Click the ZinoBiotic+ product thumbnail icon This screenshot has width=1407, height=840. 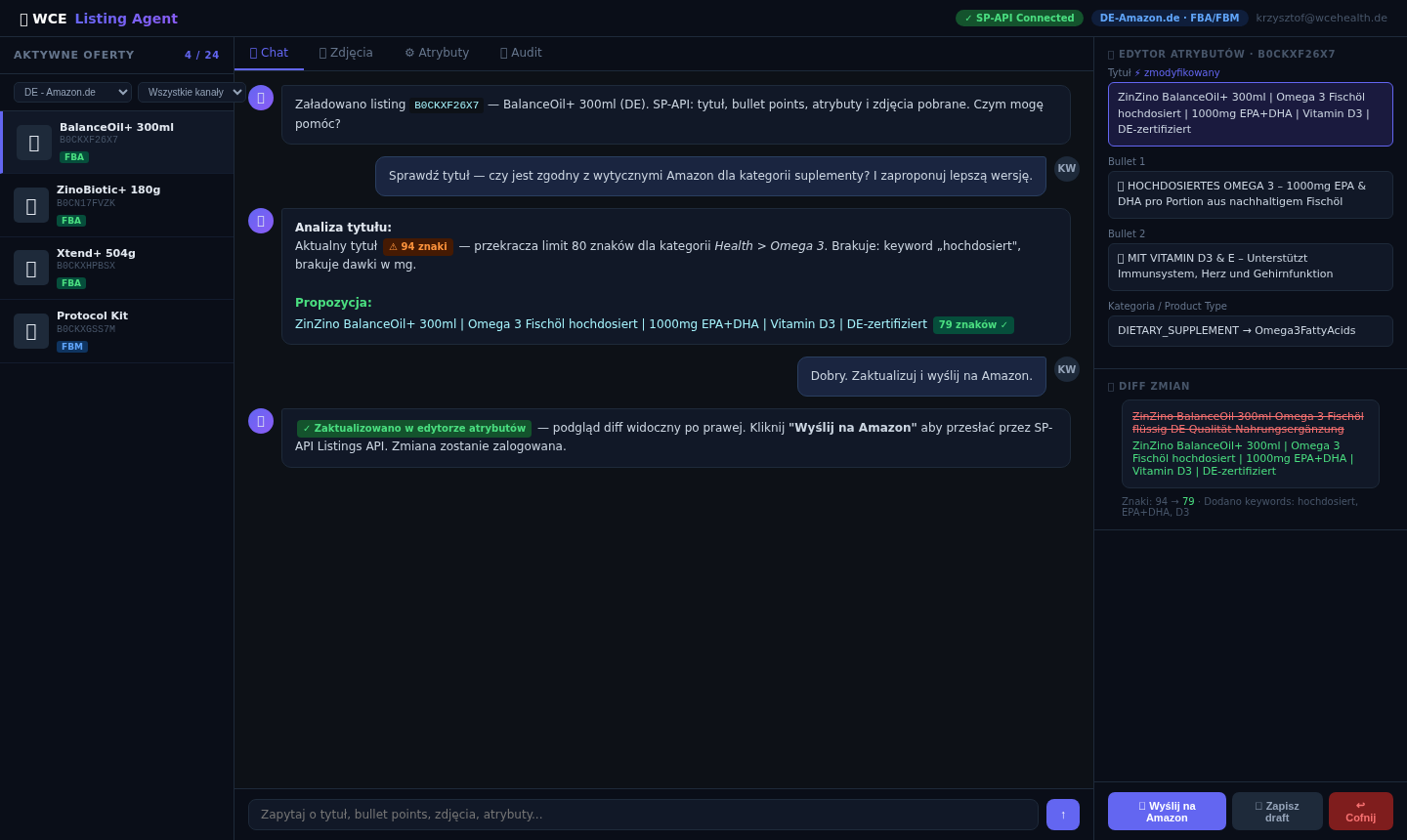click(31, 205)
